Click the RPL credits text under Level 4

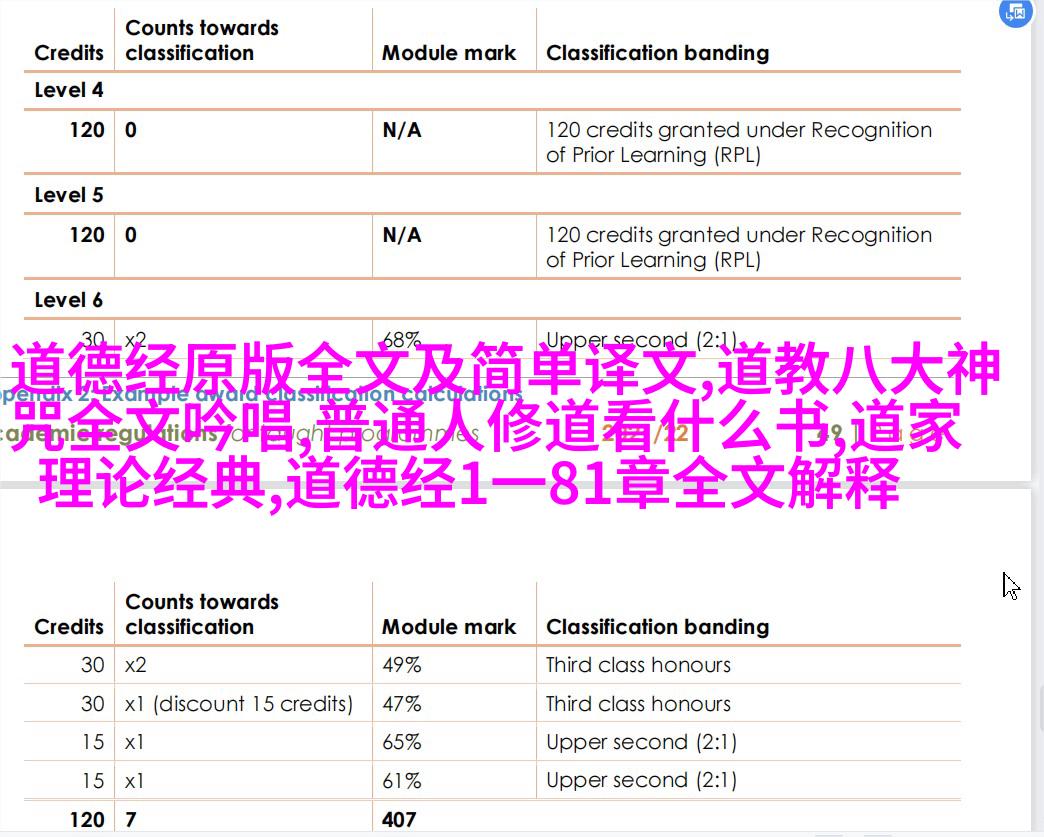coord(738,142)
